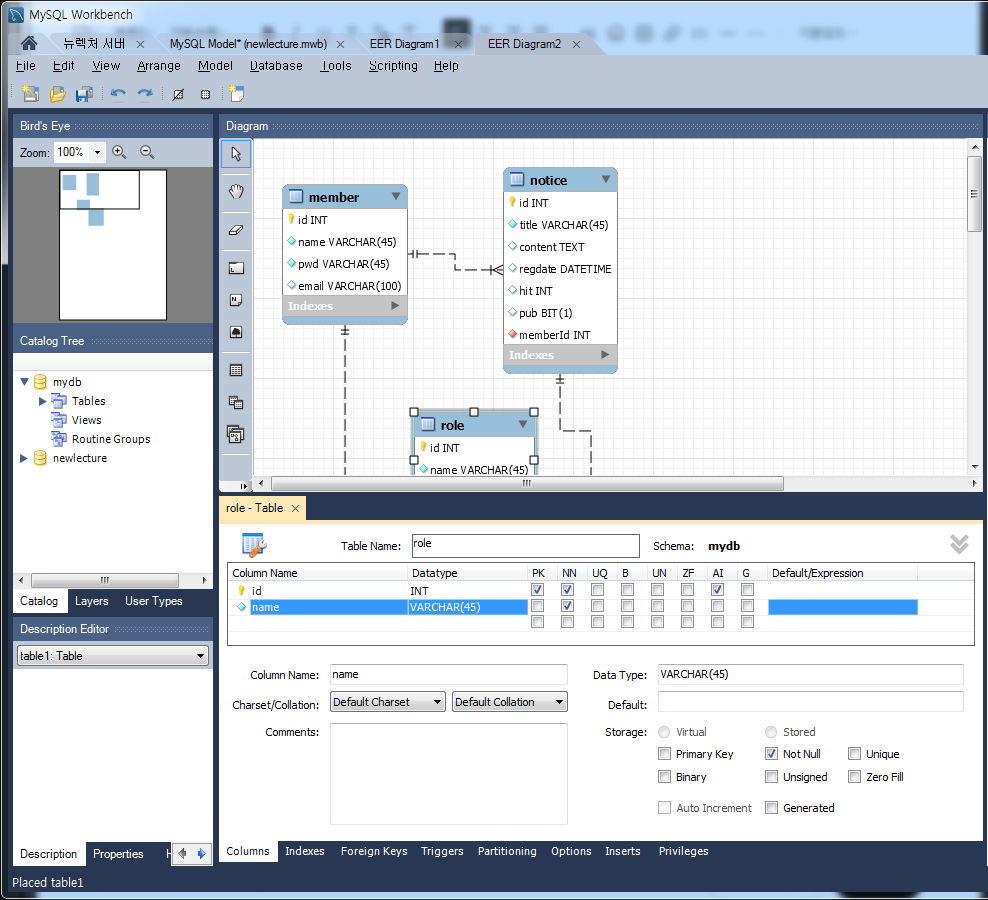The image size is (988, 900).
Task: Expand Indexes section of member table
Action: pos(395,306)
